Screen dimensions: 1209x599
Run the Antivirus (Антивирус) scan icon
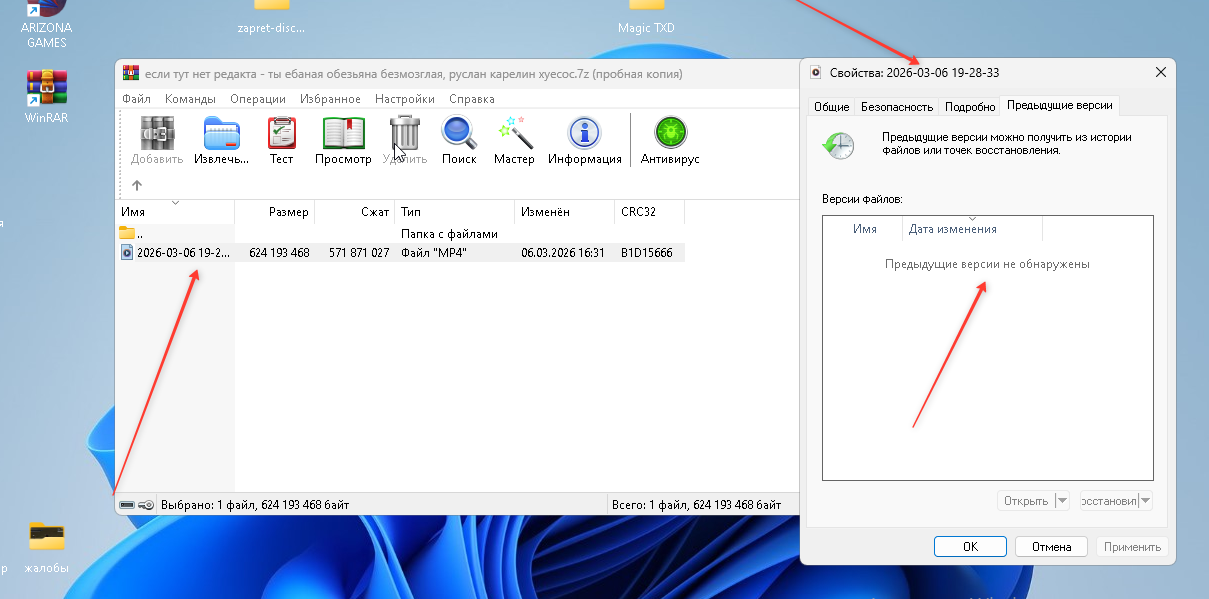click(670, 135)
